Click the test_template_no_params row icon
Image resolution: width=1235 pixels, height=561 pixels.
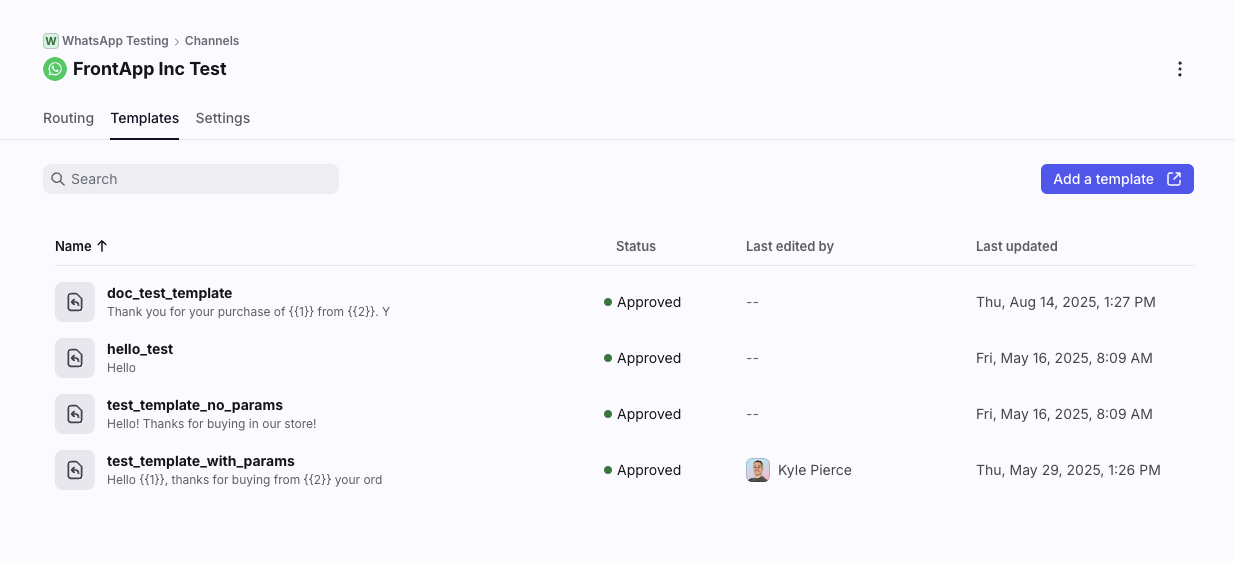[x=75, y=414]
